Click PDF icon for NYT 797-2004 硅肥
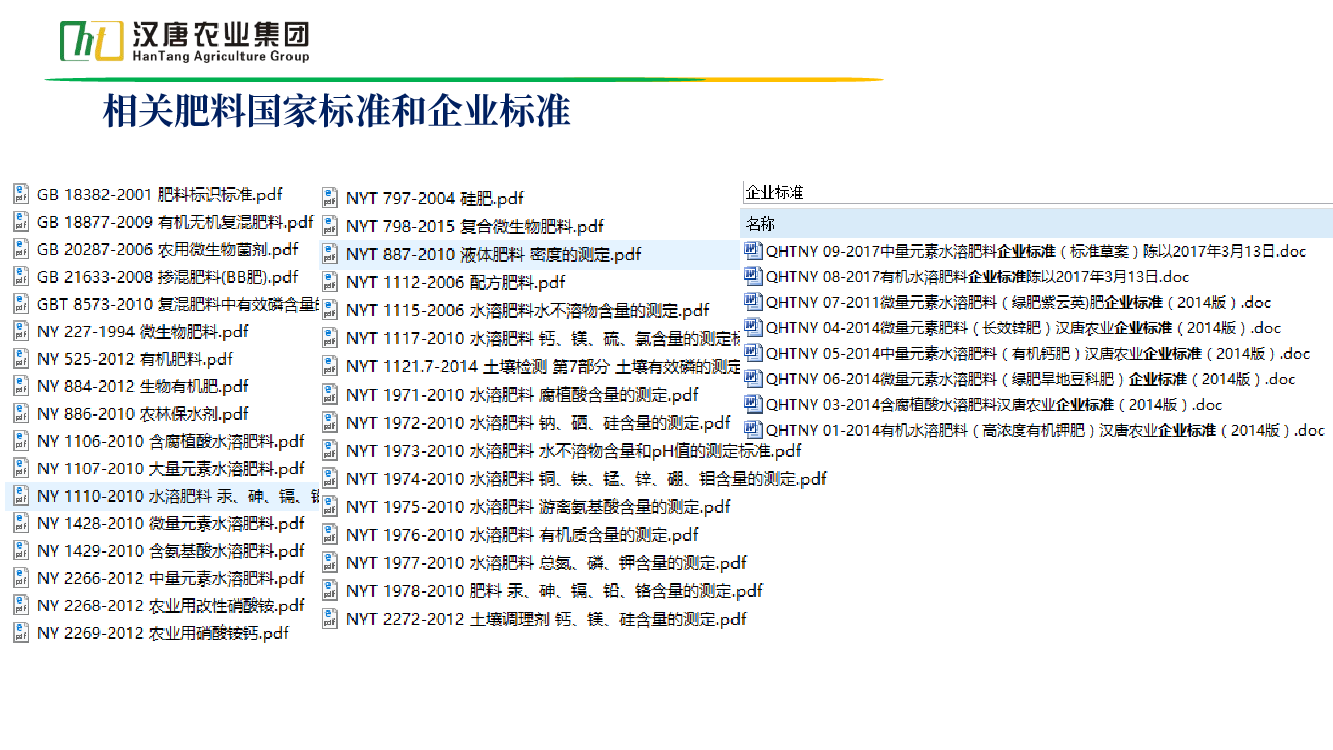The image size is (1333, 750). tap(330, 198)
